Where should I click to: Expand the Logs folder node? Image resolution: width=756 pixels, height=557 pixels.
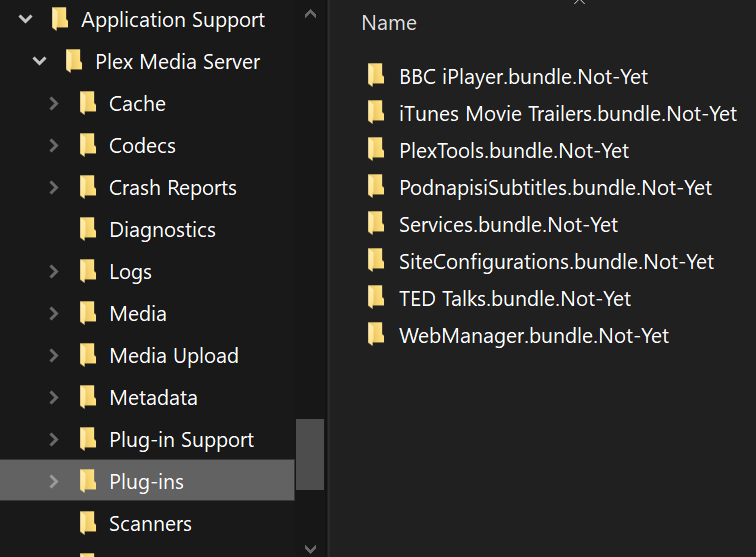pos(54,272)
